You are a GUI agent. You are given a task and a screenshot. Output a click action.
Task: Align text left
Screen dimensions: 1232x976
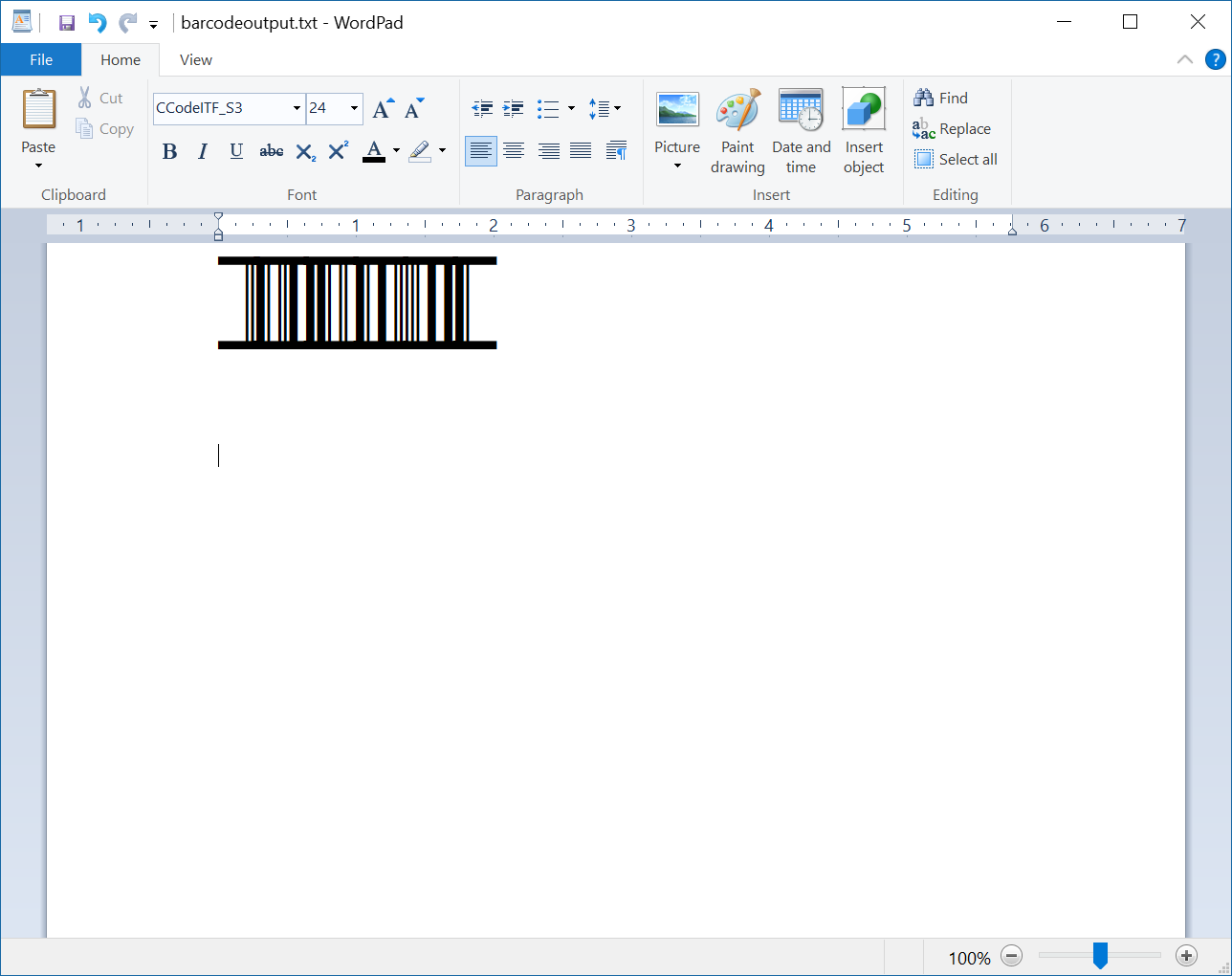[x=481, y=151]
